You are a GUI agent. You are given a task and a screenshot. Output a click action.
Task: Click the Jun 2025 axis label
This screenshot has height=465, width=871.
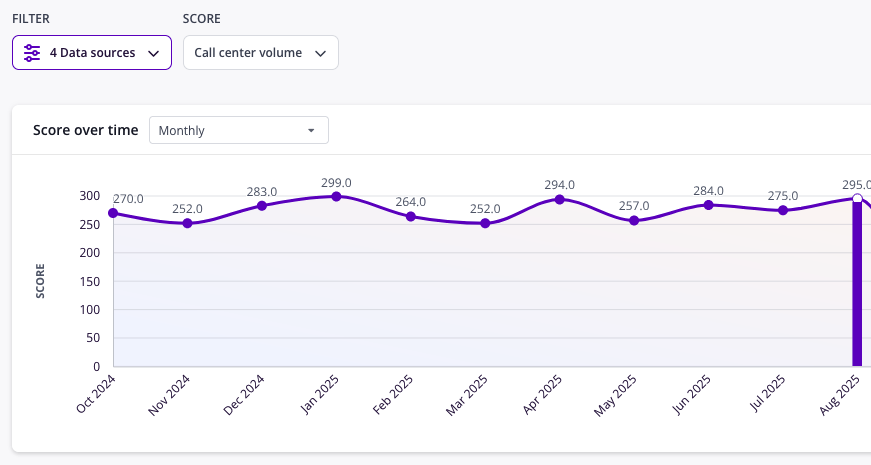pos(692,394)
